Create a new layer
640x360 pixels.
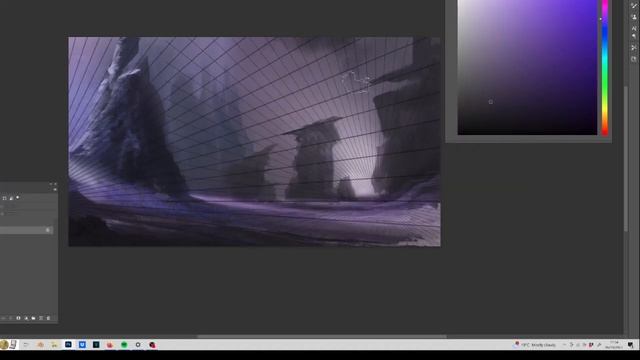pos(41,318)
